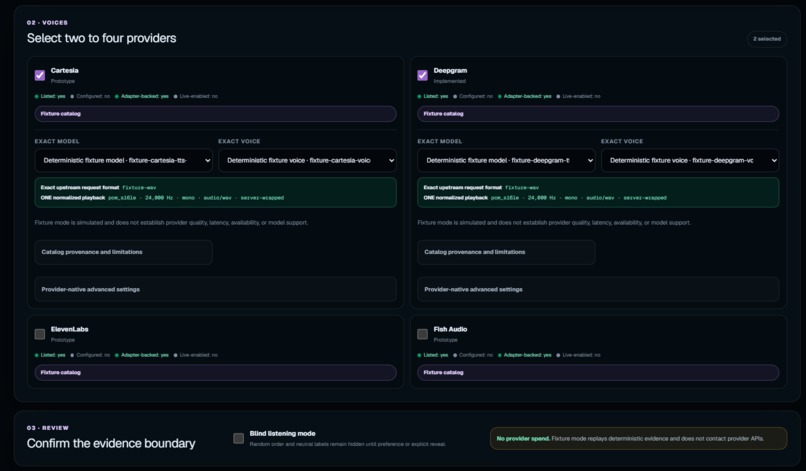Check the ElevenLabs provider checkbox
The height and width of the screenshot is (471, 806).
[x=40, y=334]
